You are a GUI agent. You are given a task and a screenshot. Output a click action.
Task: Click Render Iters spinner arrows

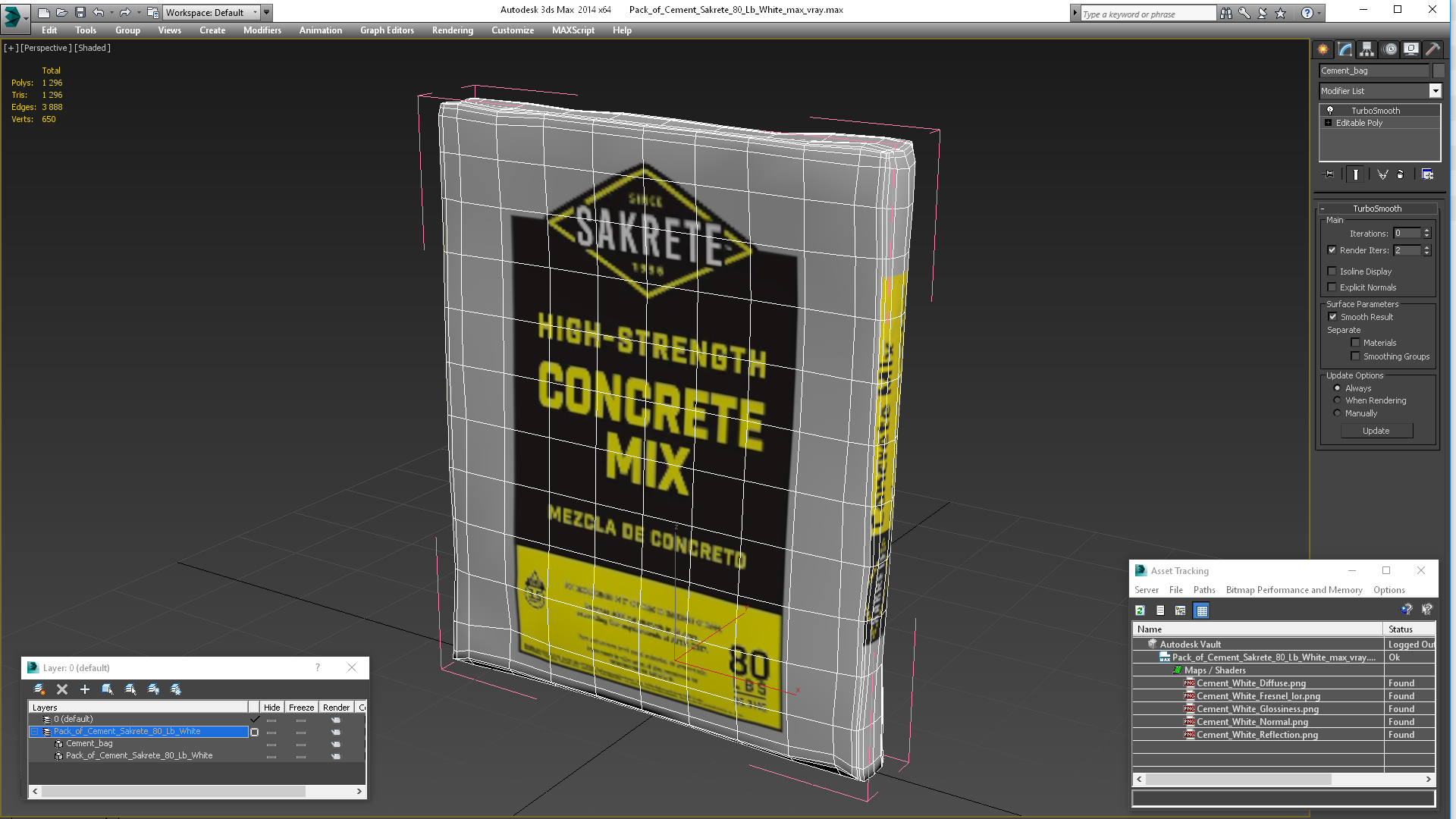pos(1426,250)
